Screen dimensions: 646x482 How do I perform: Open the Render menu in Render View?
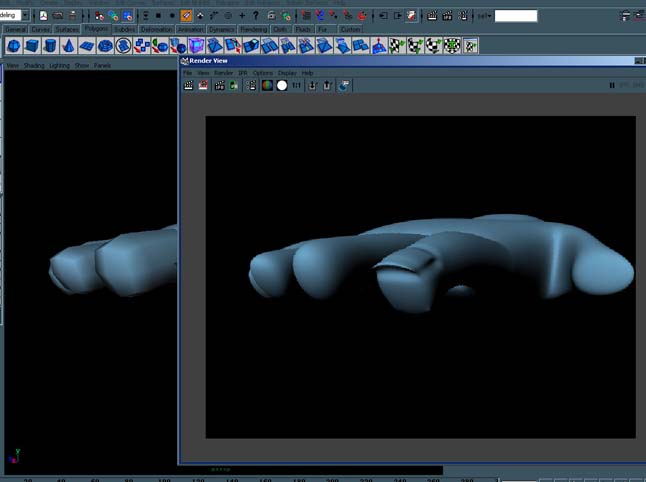(x=223, y=73)
